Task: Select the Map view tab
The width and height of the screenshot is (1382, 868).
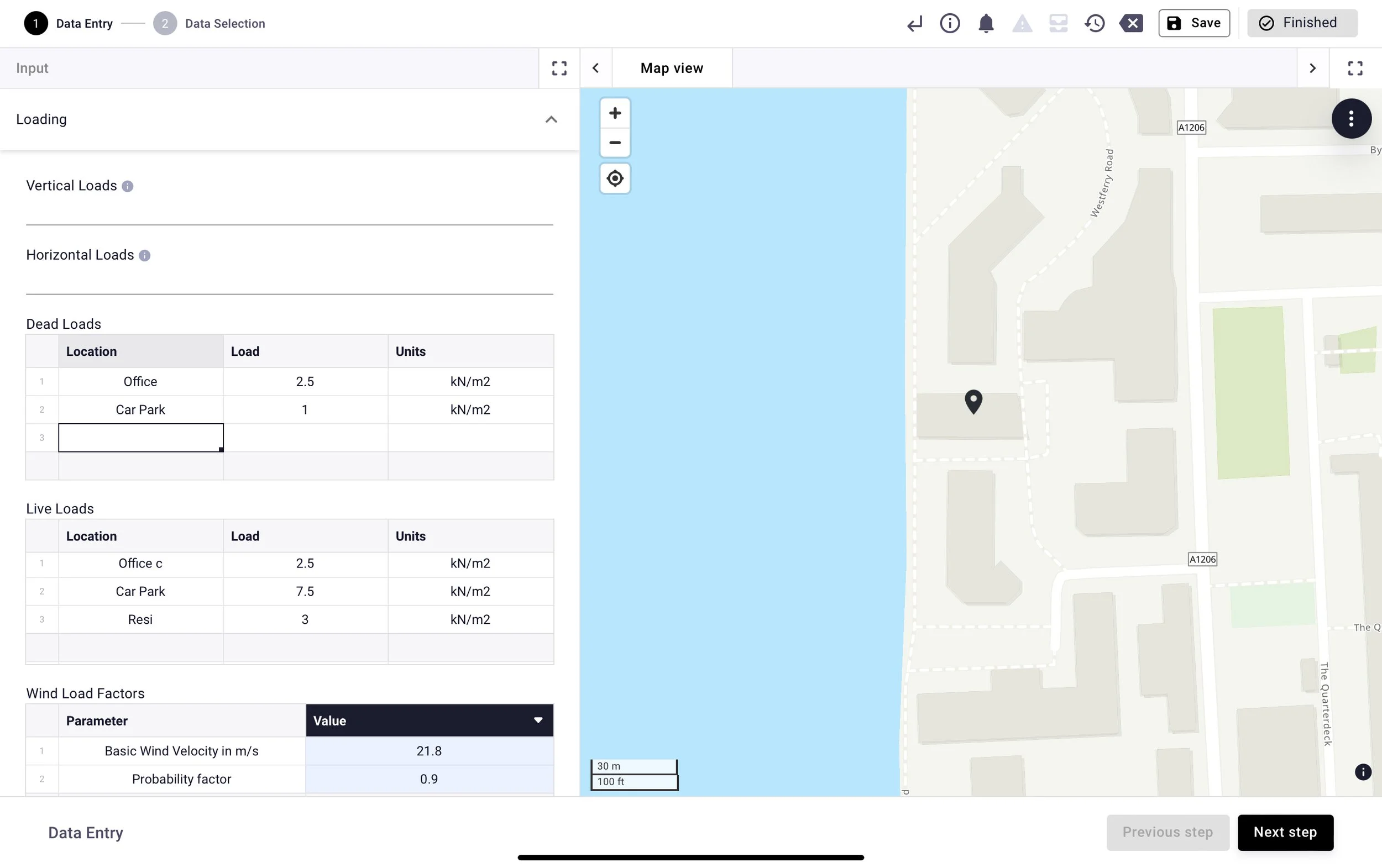Action: point(672,69)
